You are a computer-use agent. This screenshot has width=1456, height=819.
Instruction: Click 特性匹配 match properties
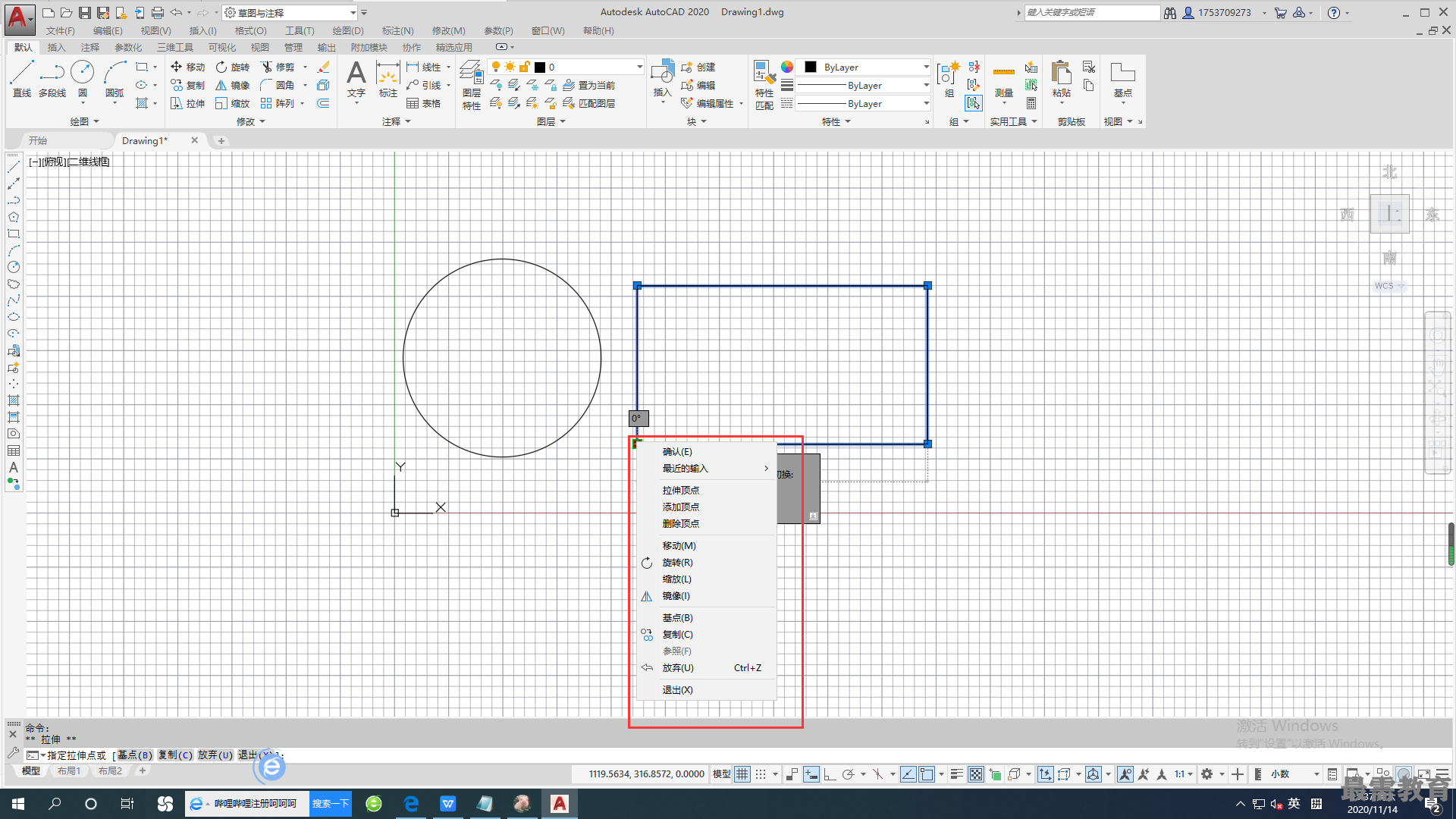coord(764,85)
